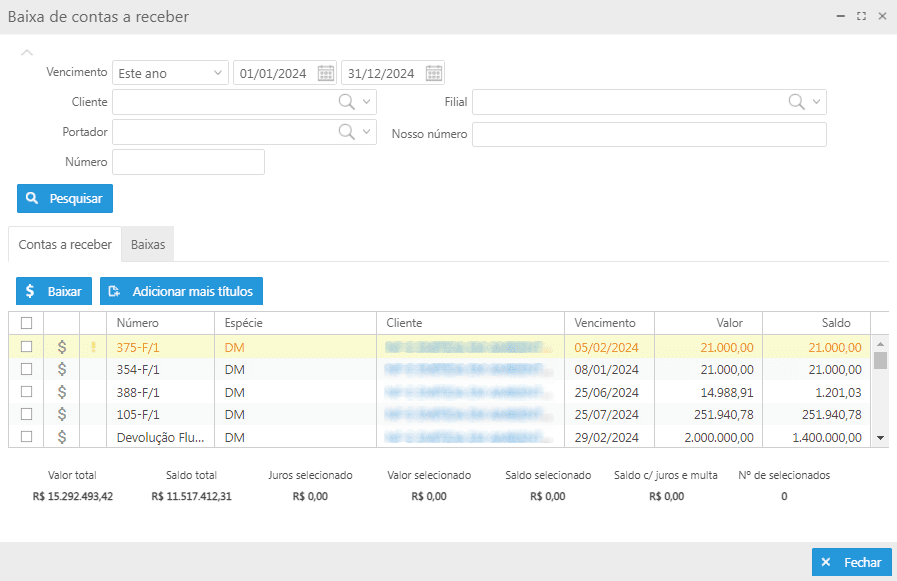This screenshot has width=897, height=581.
Task: Click dollar icon on row 375-F/1
Action: [x=61, y=347]
